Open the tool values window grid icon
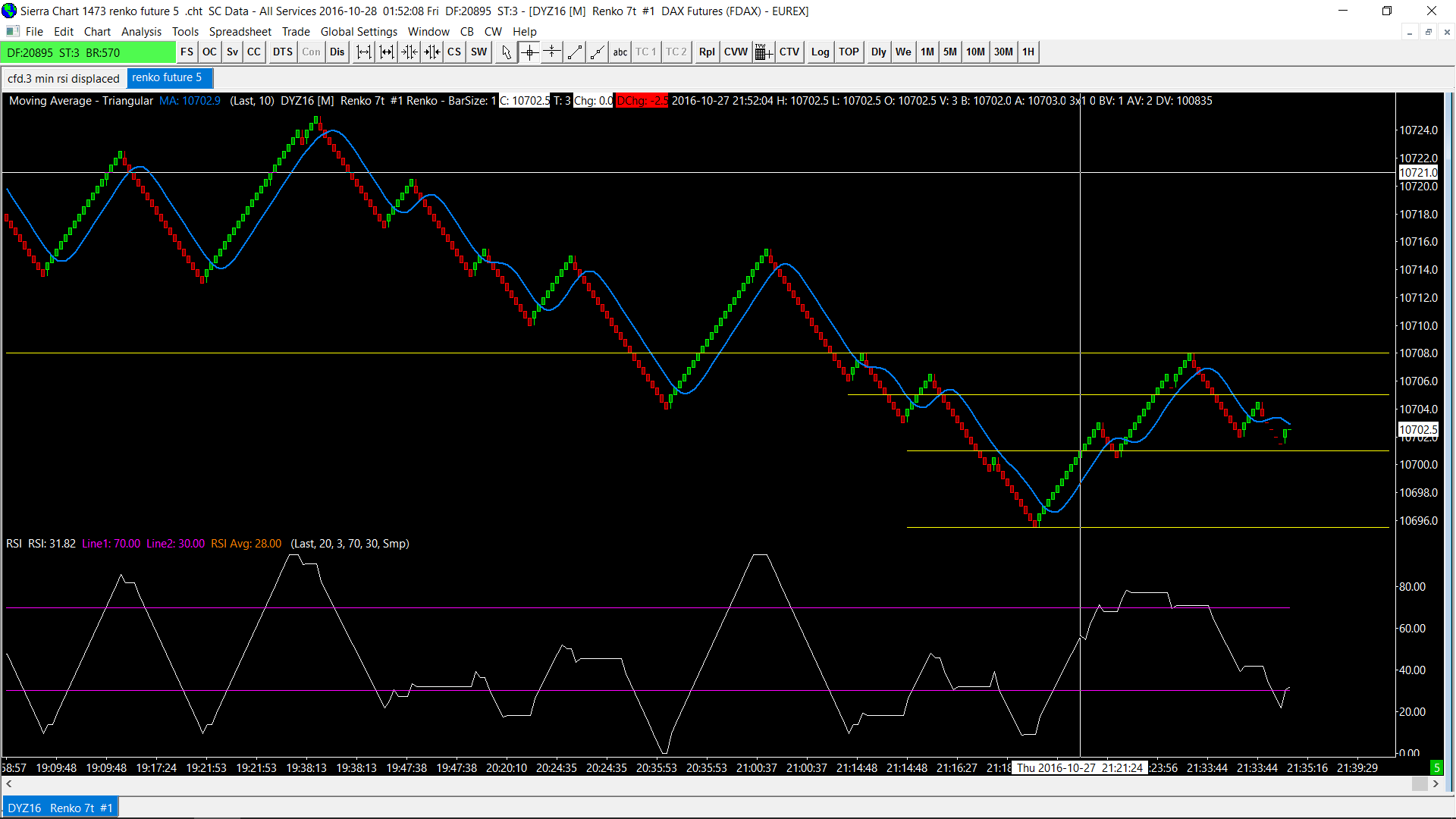 click(x=763, y=52)
